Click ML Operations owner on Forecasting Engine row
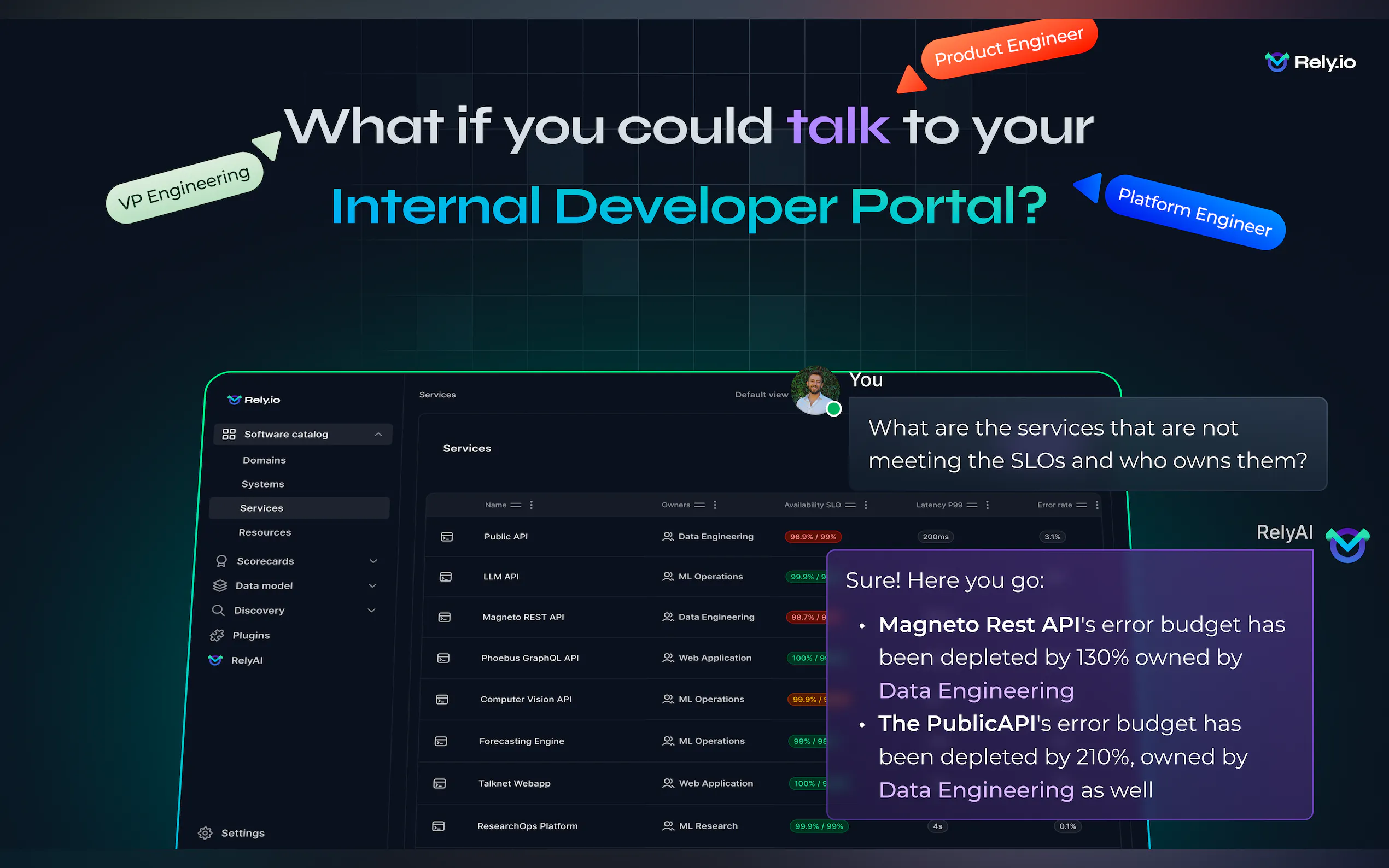This screenshot has width=1389, height=868. point(712,741)
